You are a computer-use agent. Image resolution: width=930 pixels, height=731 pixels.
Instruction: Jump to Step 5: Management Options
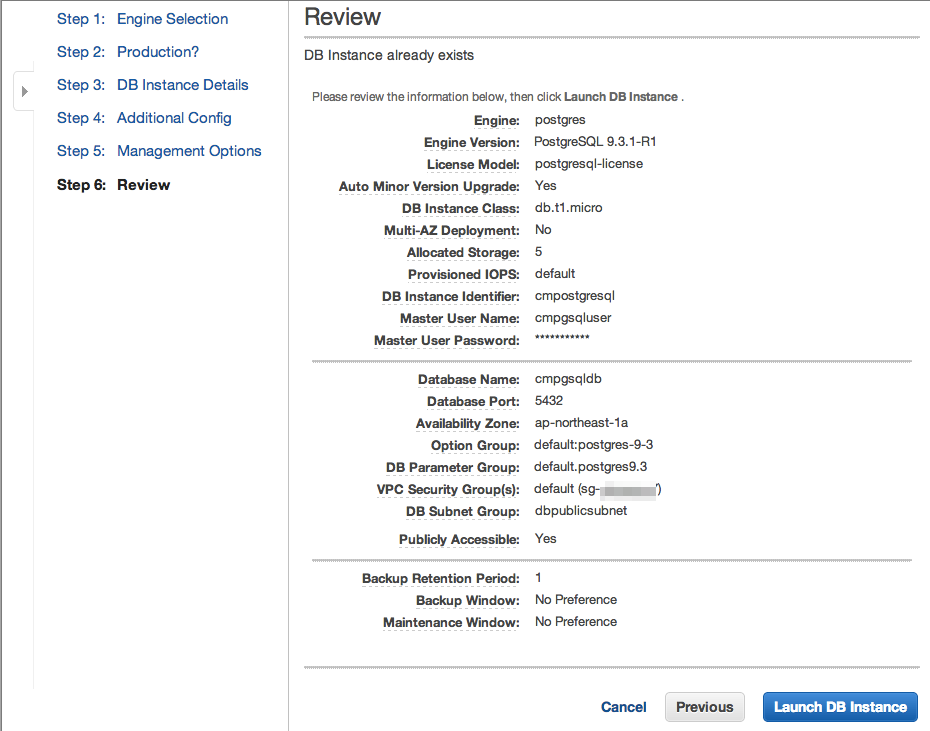(x=189, y=150)
